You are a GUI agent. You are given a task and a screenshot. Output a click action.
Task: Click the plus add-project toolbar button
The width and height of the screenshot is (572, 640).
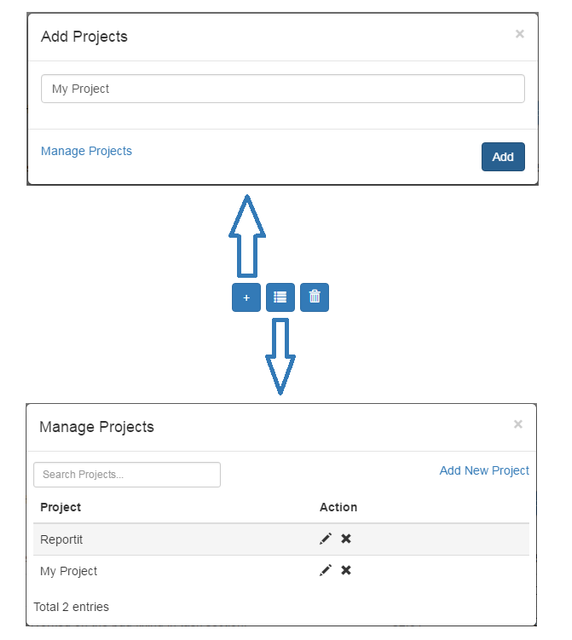(x=246, y=297)
